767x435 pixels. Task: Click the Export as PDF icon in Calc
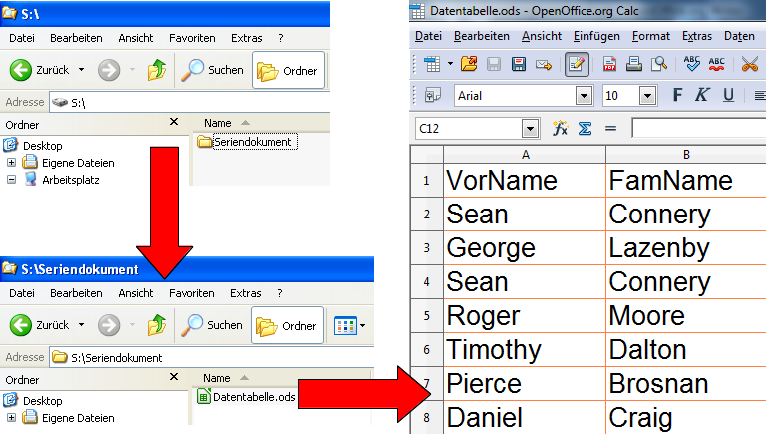609,65
